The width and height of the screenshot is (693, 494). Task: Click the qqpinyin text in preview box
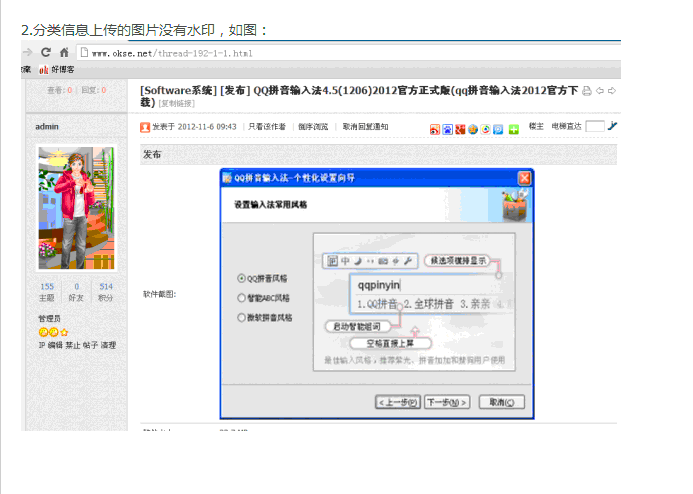pos(379,285)
